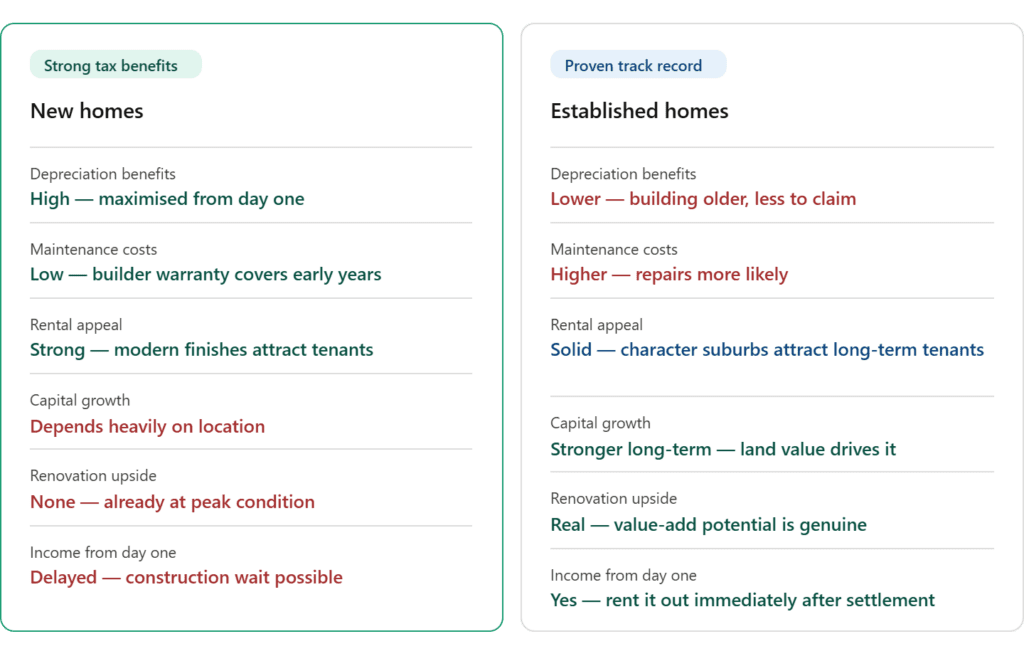Click High — maximised from day one
Viewport: 1024px width, 666px height.
pos(167,199)
